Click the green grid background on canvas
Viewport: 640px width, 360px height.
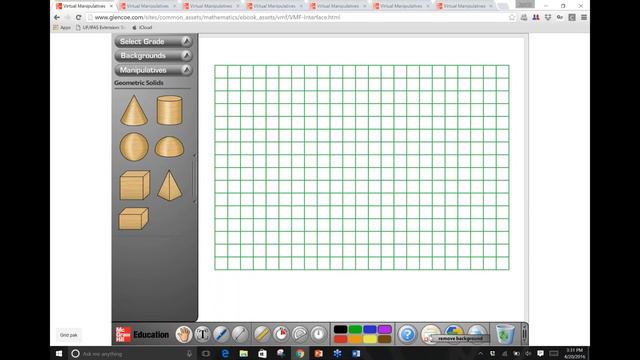coord(362,167)
